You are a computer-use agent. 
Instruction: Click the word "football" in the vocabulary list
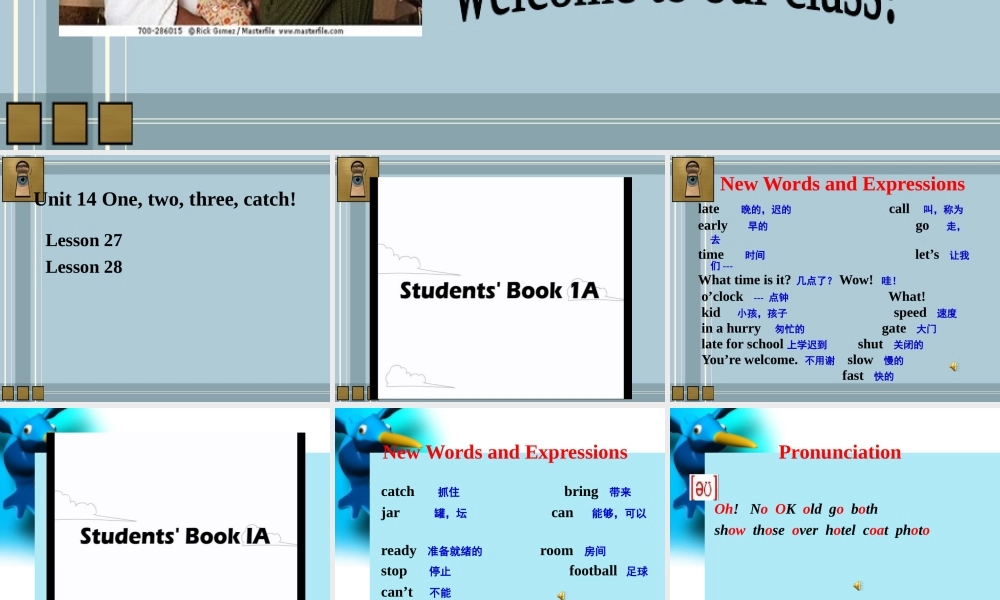593,571
